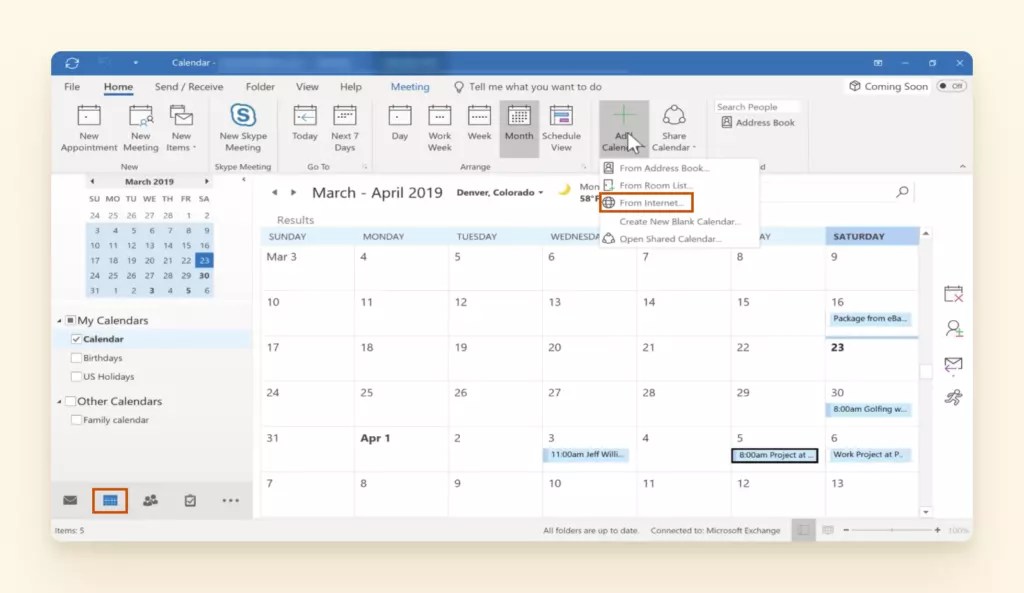Open the Tasks view icon
This screenshot has height=593, width=1024.
pos(190,500)
